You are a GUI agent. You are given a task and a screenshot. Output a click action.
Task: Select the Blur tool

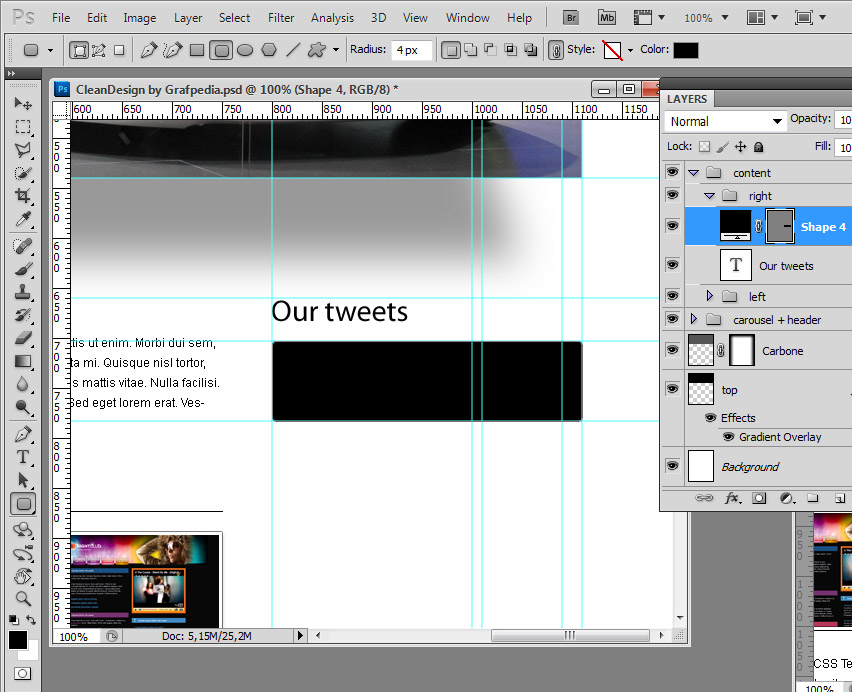click(23, 384)
